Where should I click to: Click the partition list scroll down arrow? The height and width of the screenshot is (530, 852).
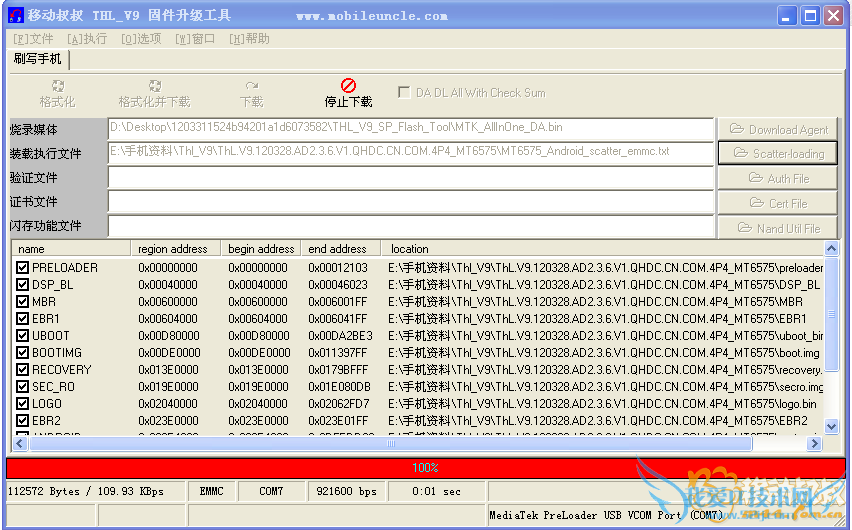tap(830, 427)
